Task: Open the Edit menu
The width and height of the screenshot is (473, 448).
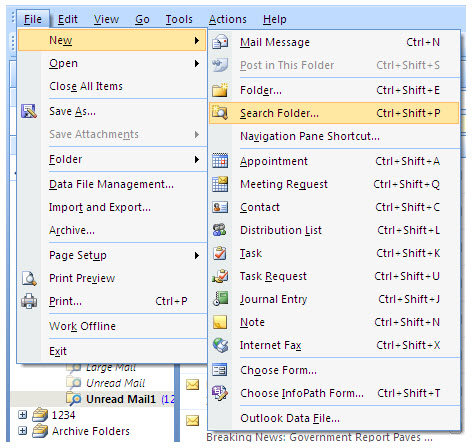Action: (x=68, y=19)
